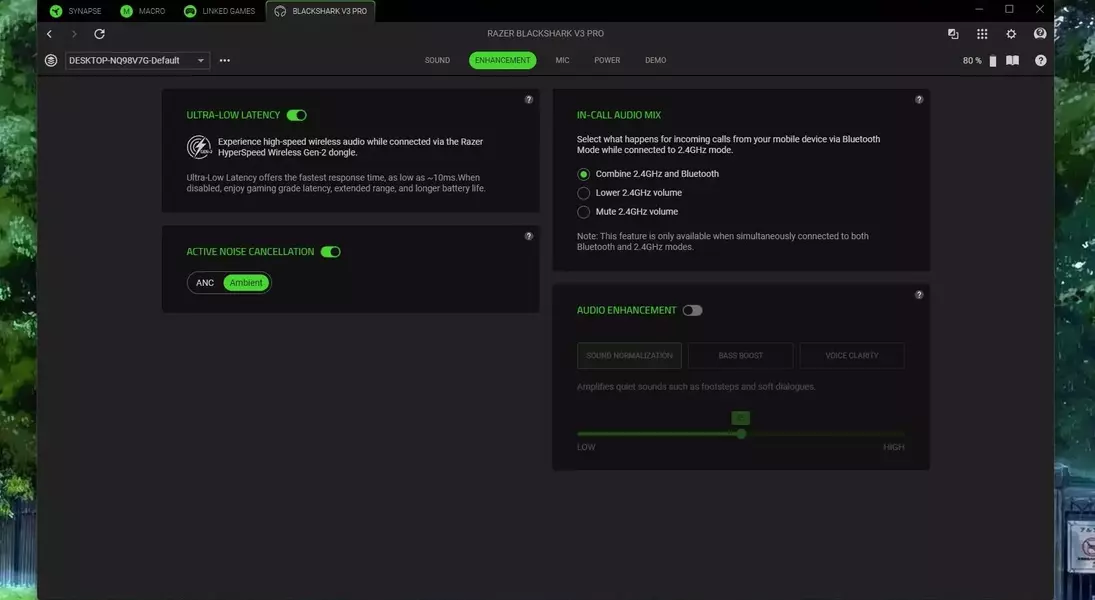Screen dimensions: 1095x600
Task: Open the apps grid icon
Action: tap(982, 34)
